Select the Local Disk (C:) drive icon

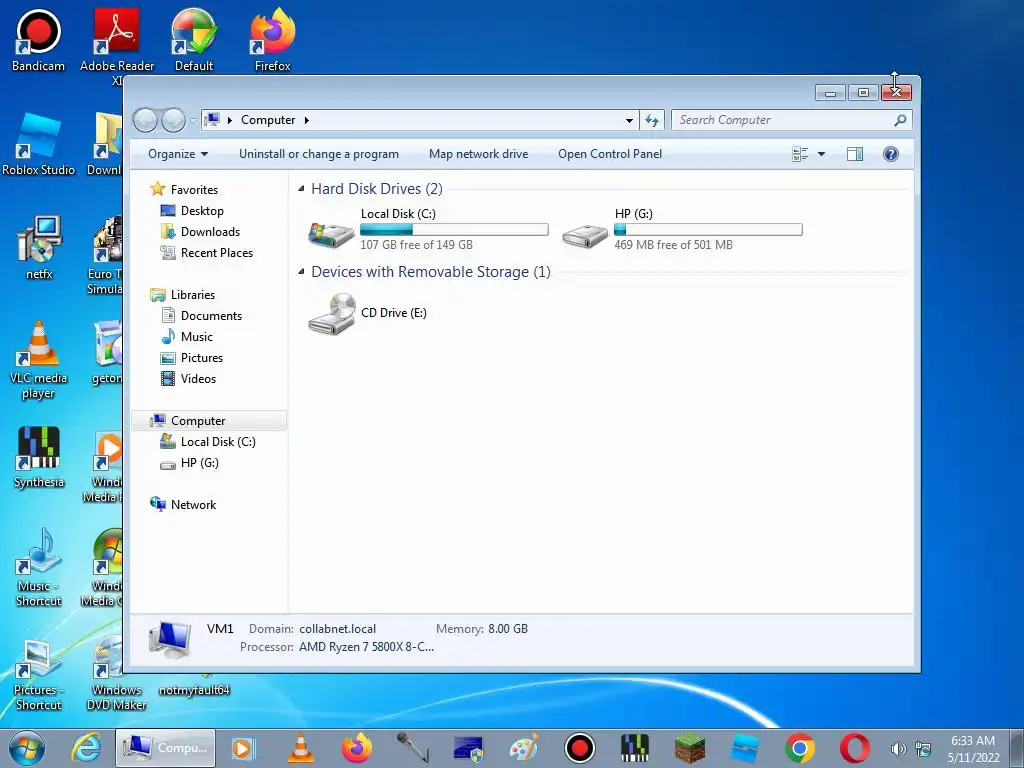(332, 234)
